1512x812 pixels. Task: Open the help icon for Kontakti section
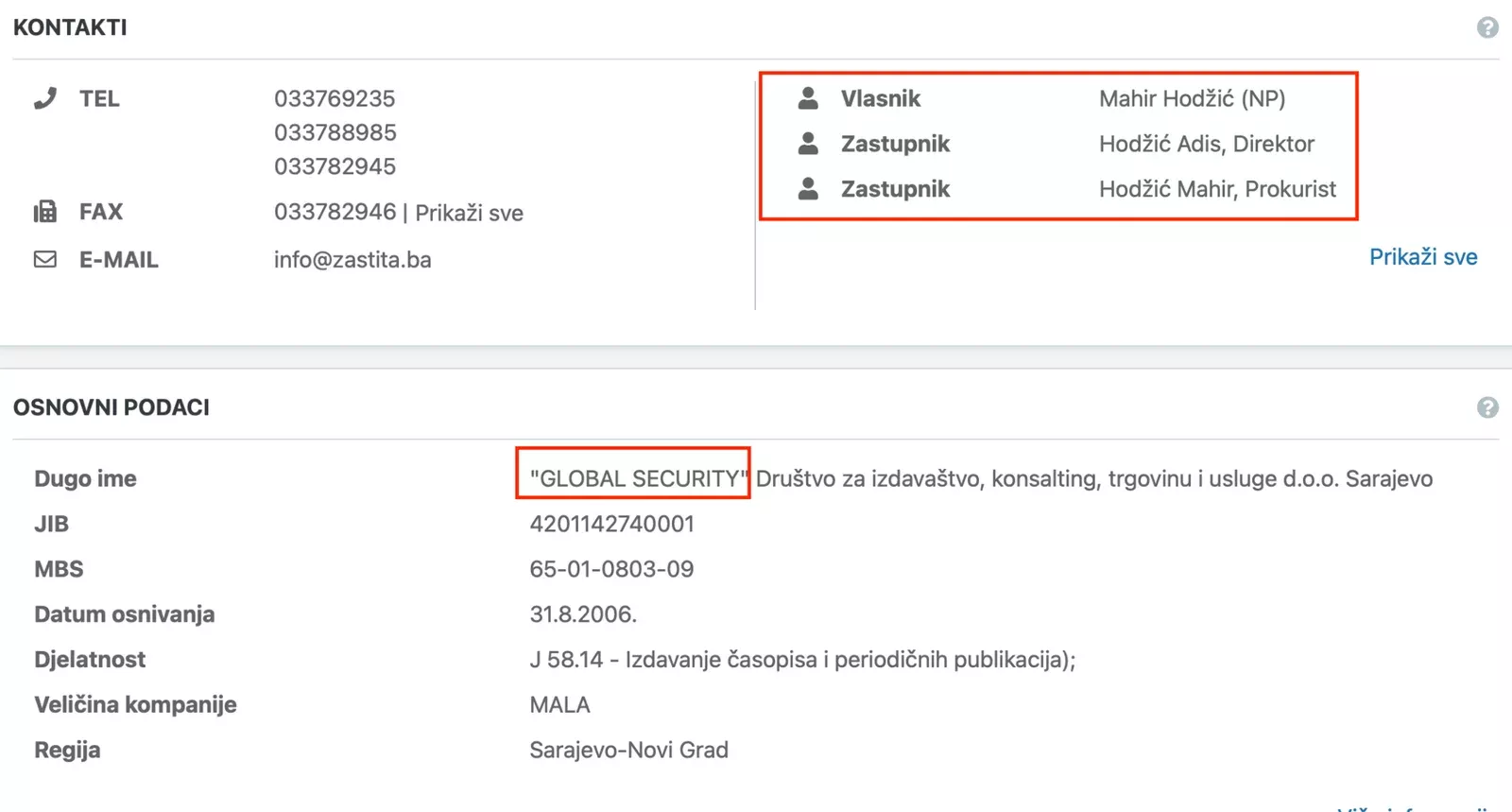1487,27
